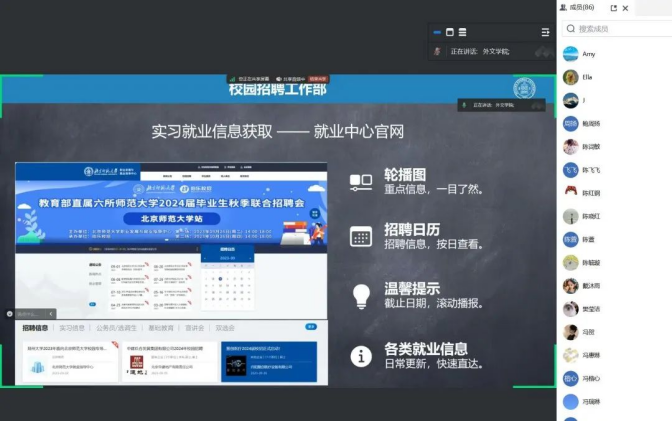Click the carousel slides icon
The image size is (672, 421).
coord(361,181)
